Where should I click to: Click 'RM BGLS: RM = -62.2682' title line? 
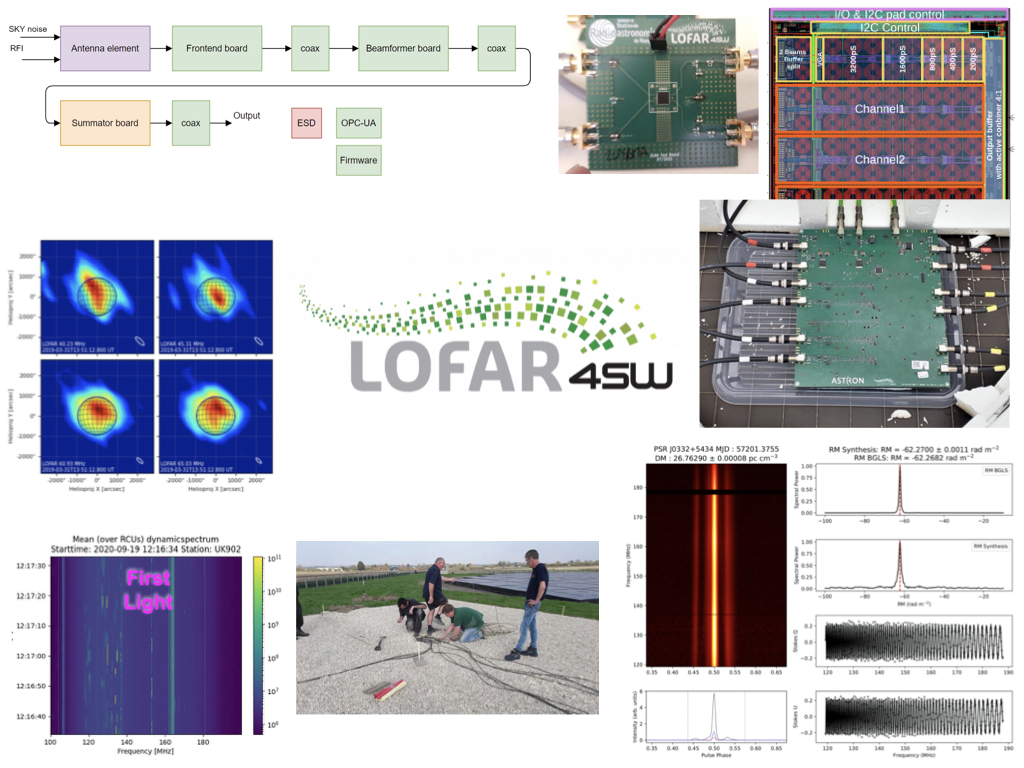click(913, 458)
